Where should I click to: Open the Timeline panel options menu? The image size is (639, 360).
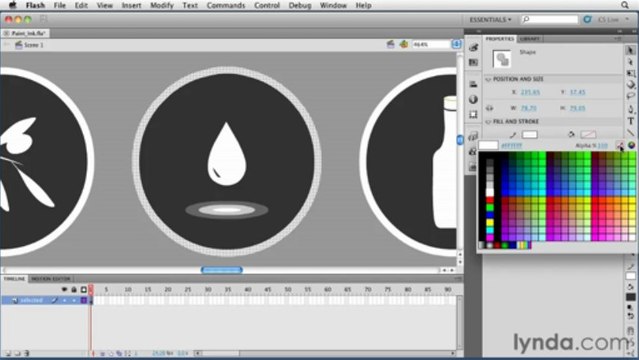(458, 278)
